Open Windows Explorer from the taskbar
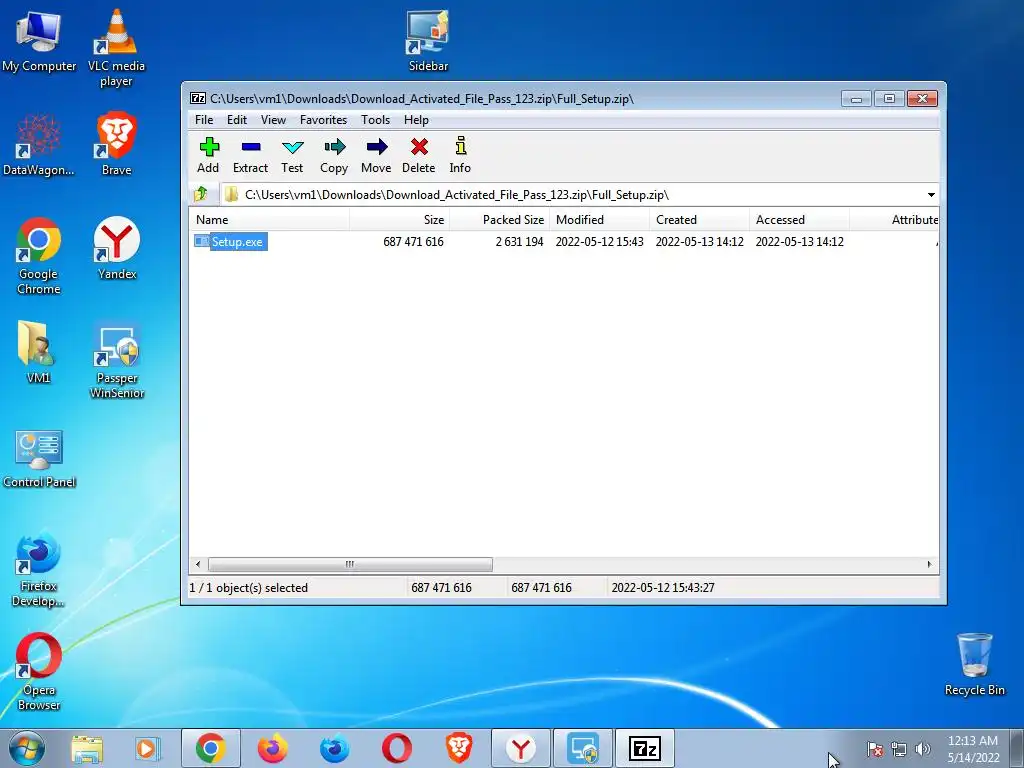The image size is (1024, 768). click(87, 748)
